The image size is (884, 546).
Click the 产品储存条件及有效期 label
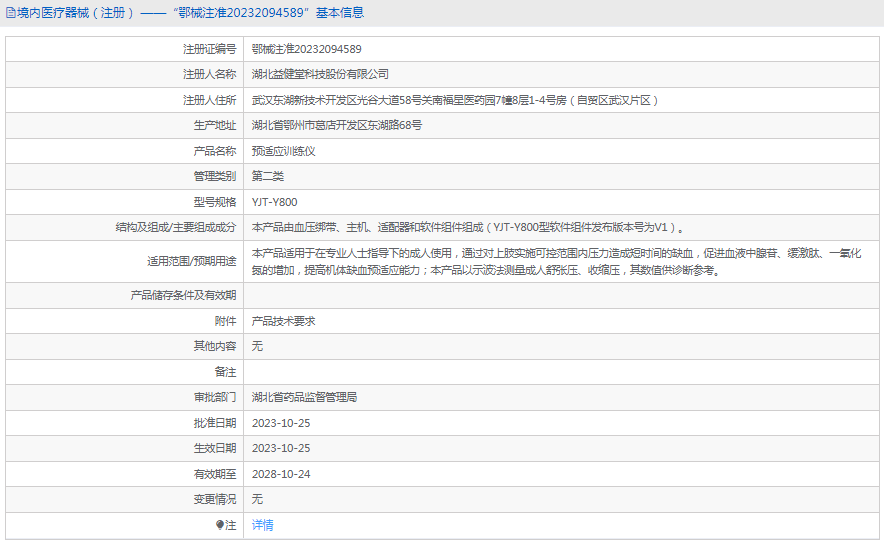click(183, 295)
